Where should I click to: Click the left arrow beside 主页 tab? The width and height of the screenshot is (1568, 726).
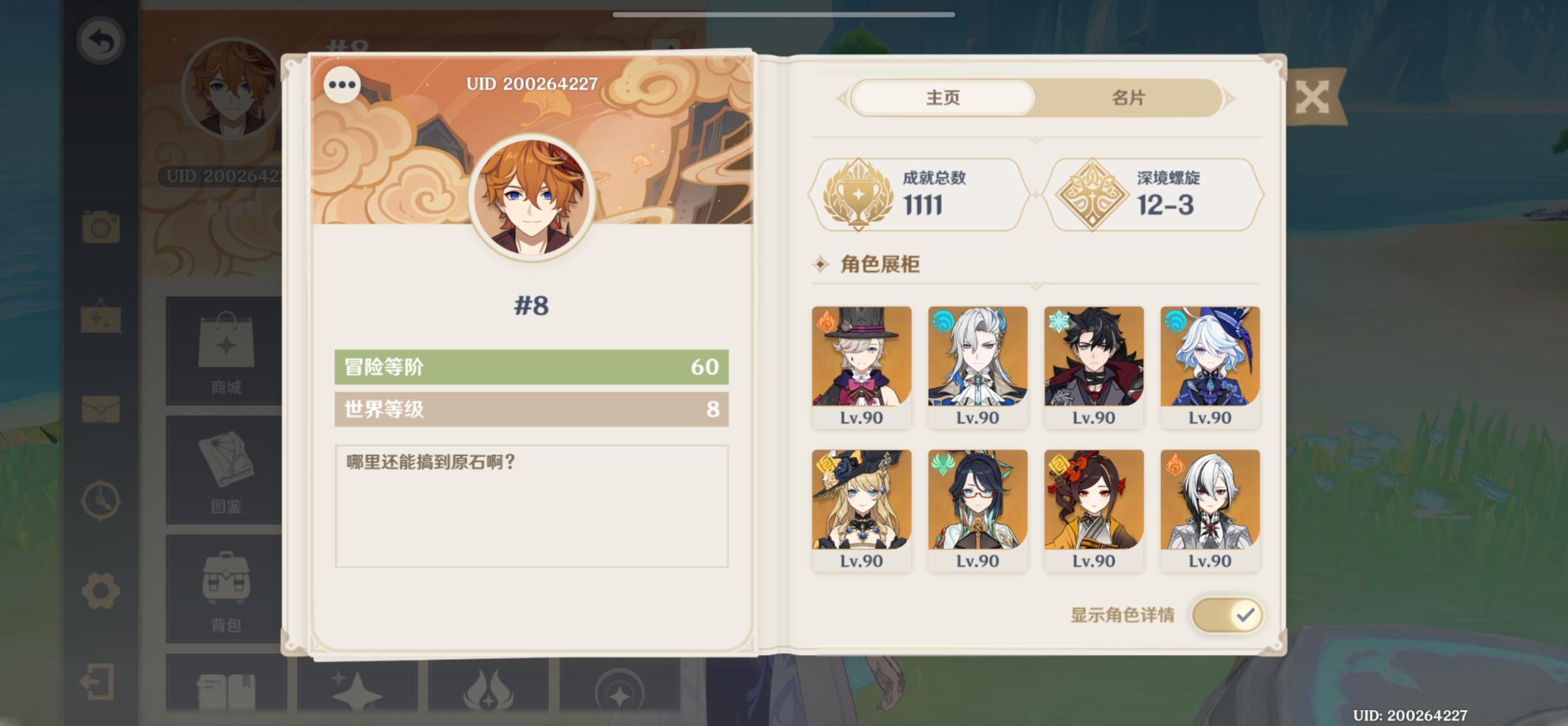coord(842,98)
